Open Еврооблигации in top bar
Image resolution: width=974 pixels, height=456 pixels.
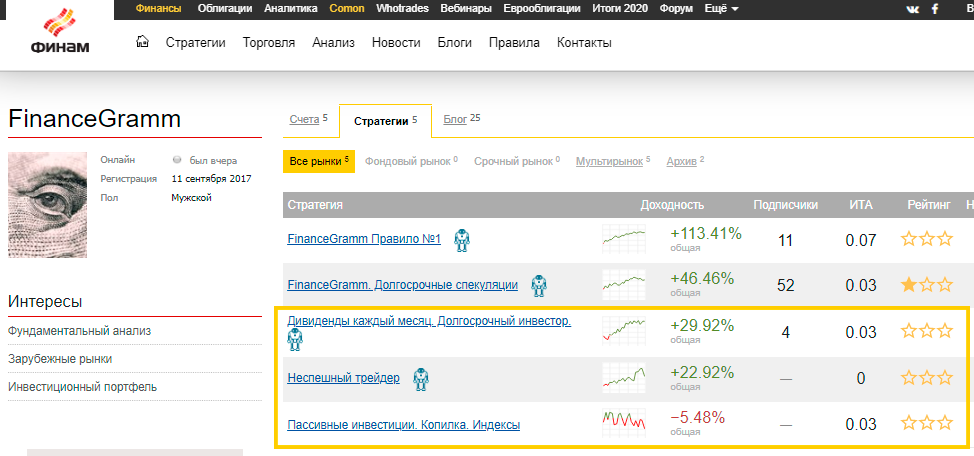pyautogui.click(x=542, y=9)
